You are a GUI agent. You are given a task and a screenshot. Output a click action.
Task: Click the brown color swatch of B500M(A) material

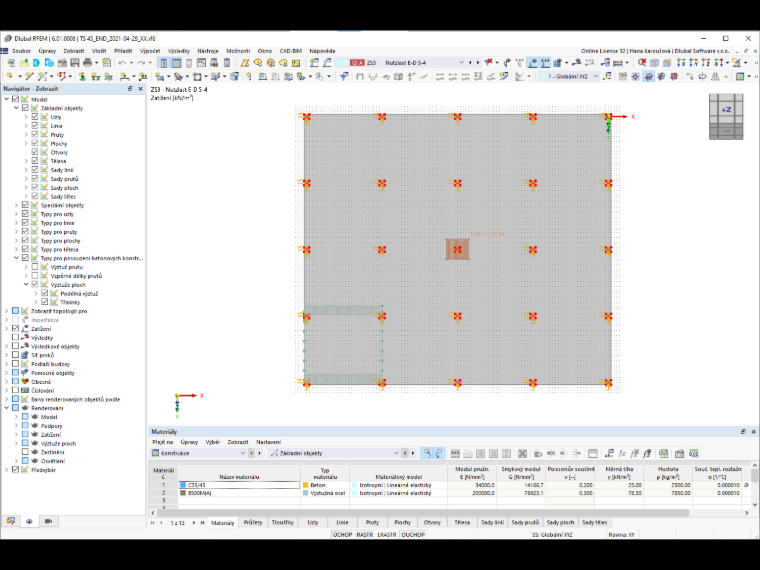(x=183, y=493)
